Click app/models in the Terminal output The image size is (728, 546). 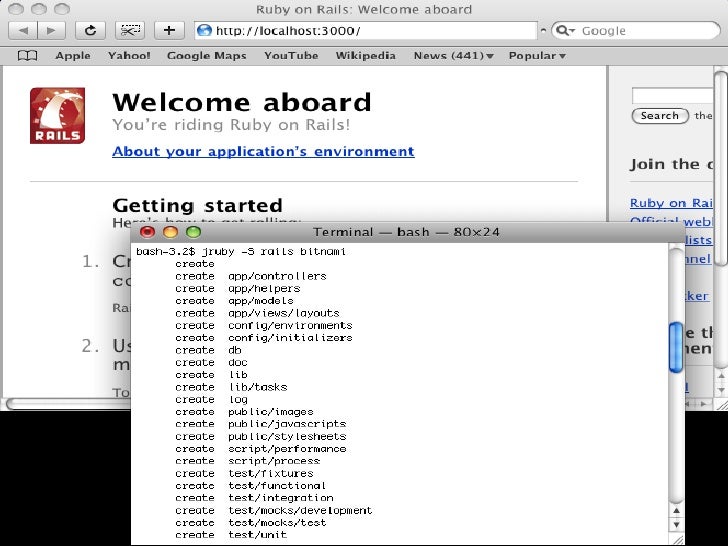[260, 301]
